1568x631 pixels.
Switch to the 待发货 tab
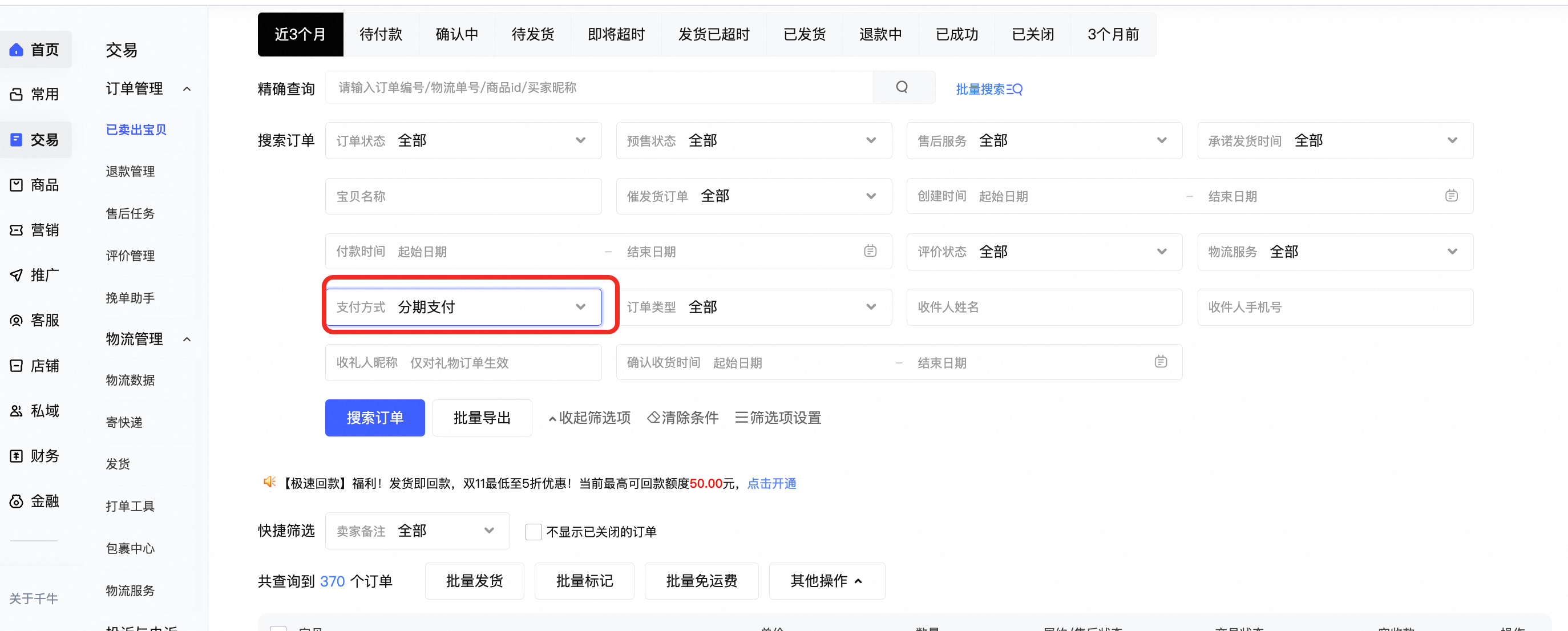coord(533,35)
